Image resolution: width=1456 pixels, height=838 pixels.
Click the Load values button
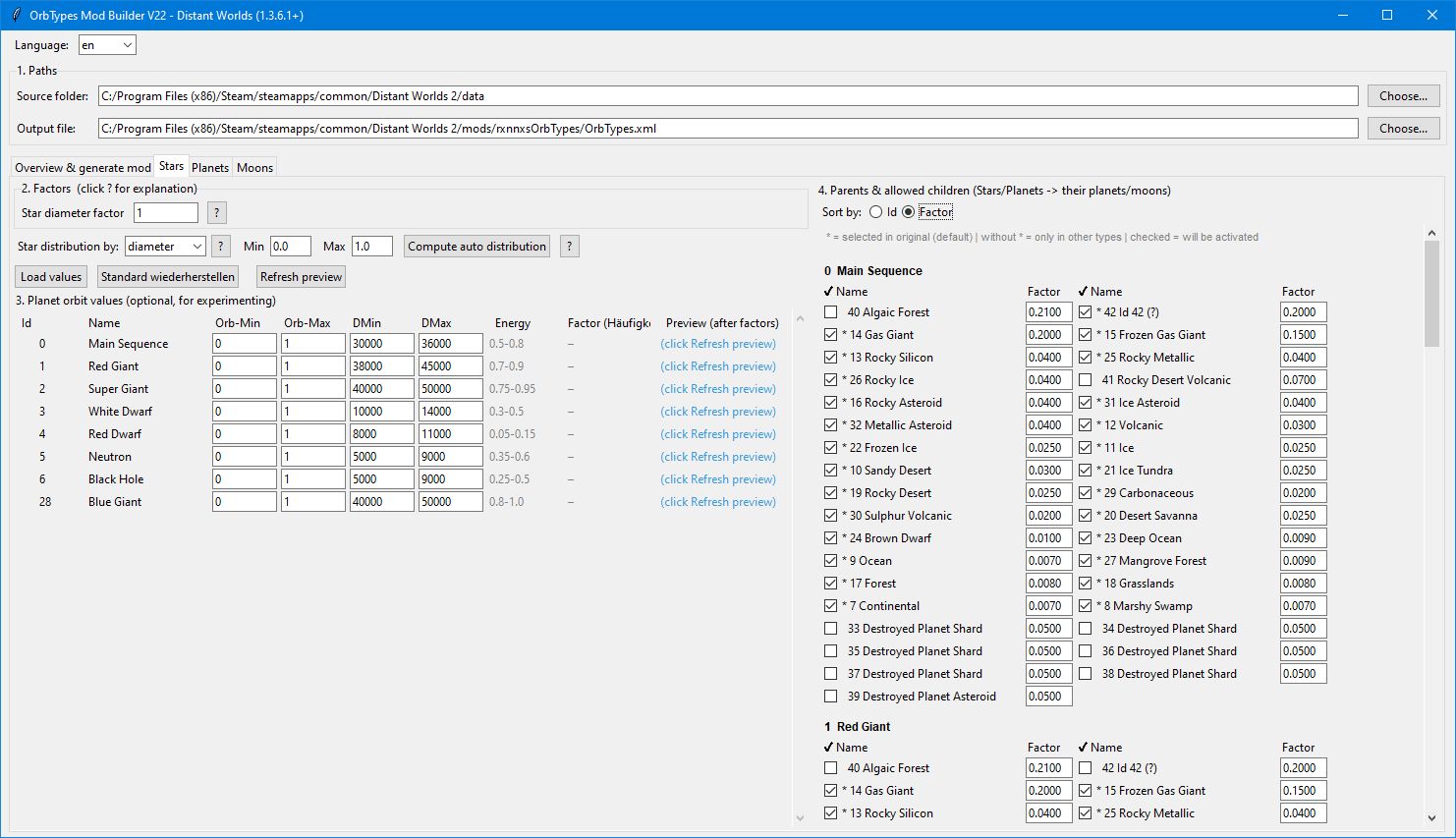coord(51,277)
